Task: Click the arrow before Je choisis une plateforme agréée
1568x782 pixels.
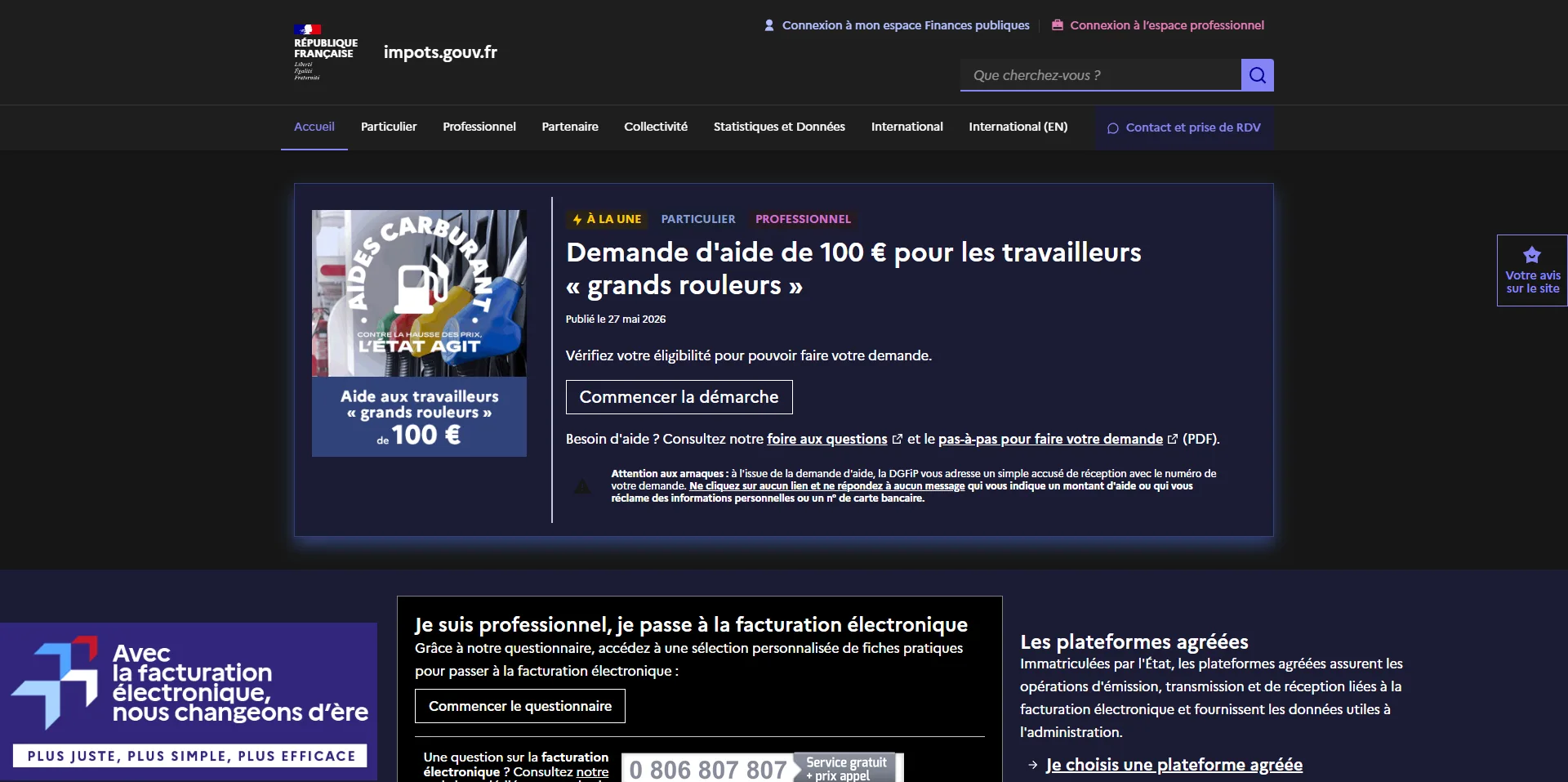Action: click(1033, 765)
